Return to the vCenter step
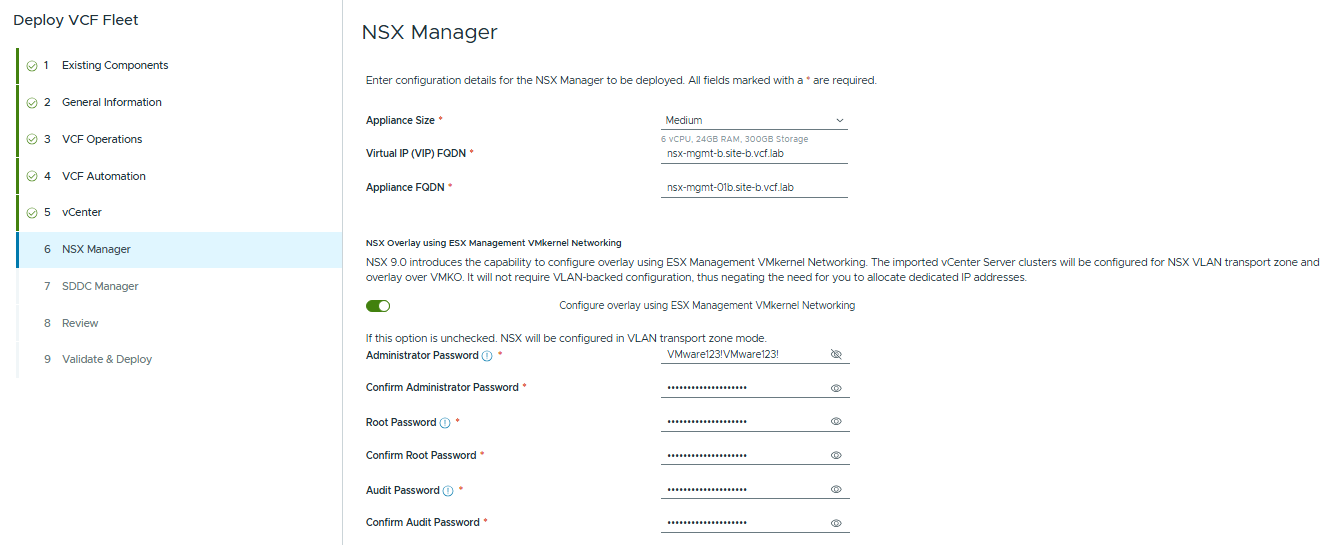 pos(82,212)
